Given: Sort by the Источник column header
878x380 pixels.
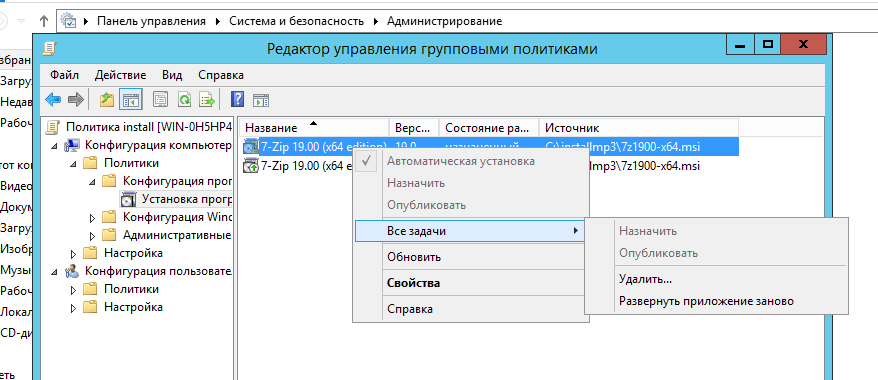Looking at the screenshot, I should 638,128.
